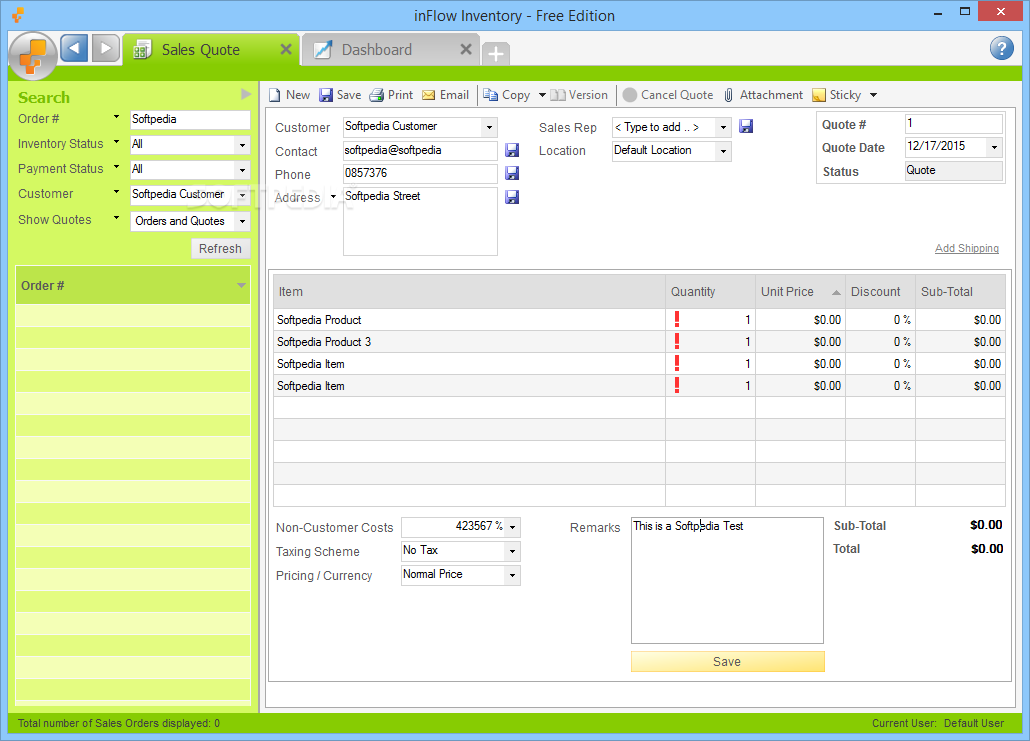
Task: Open the Taxing Scheme dropdown
Action: point(512,551)
